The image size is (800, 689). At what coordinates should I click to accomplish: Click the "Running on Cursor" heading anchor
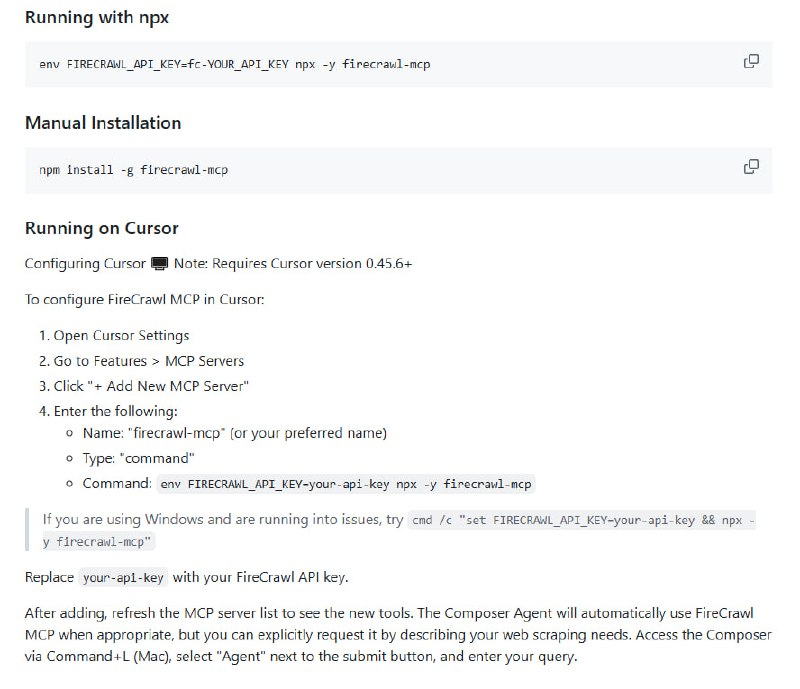(100, 228)
